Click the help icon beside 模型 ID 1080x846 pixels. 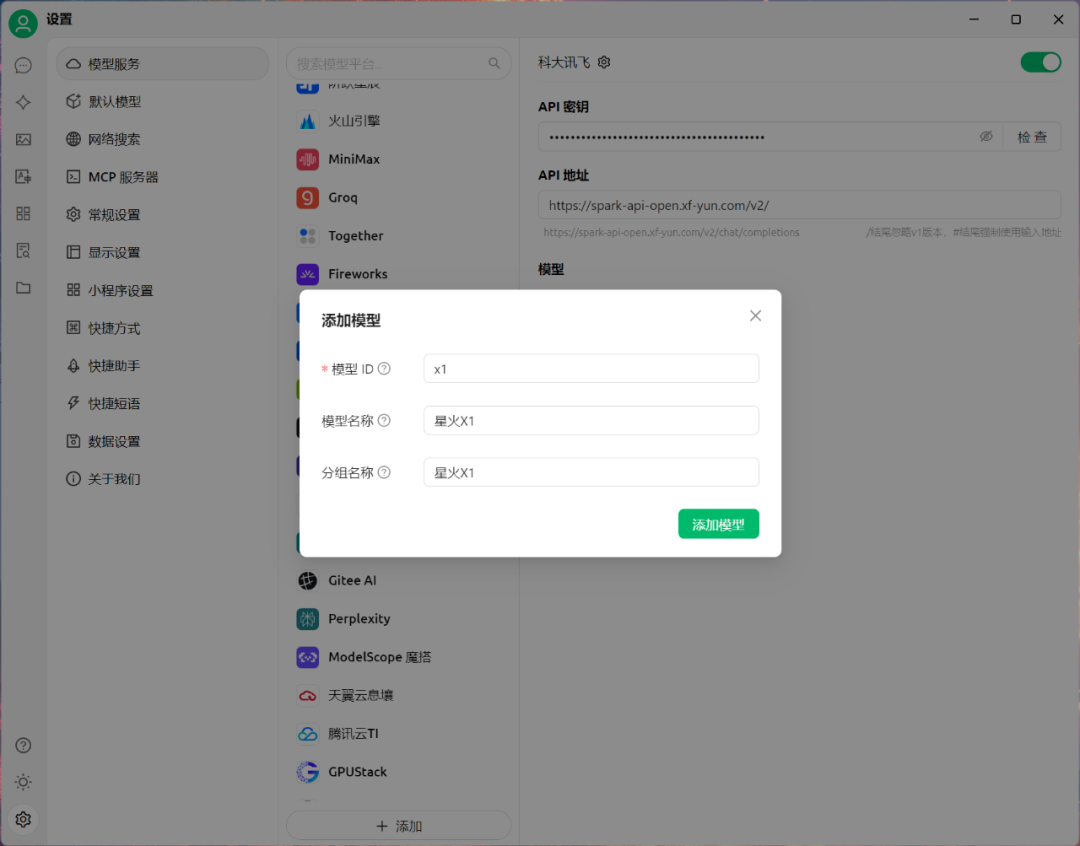(x=384, y=369)
